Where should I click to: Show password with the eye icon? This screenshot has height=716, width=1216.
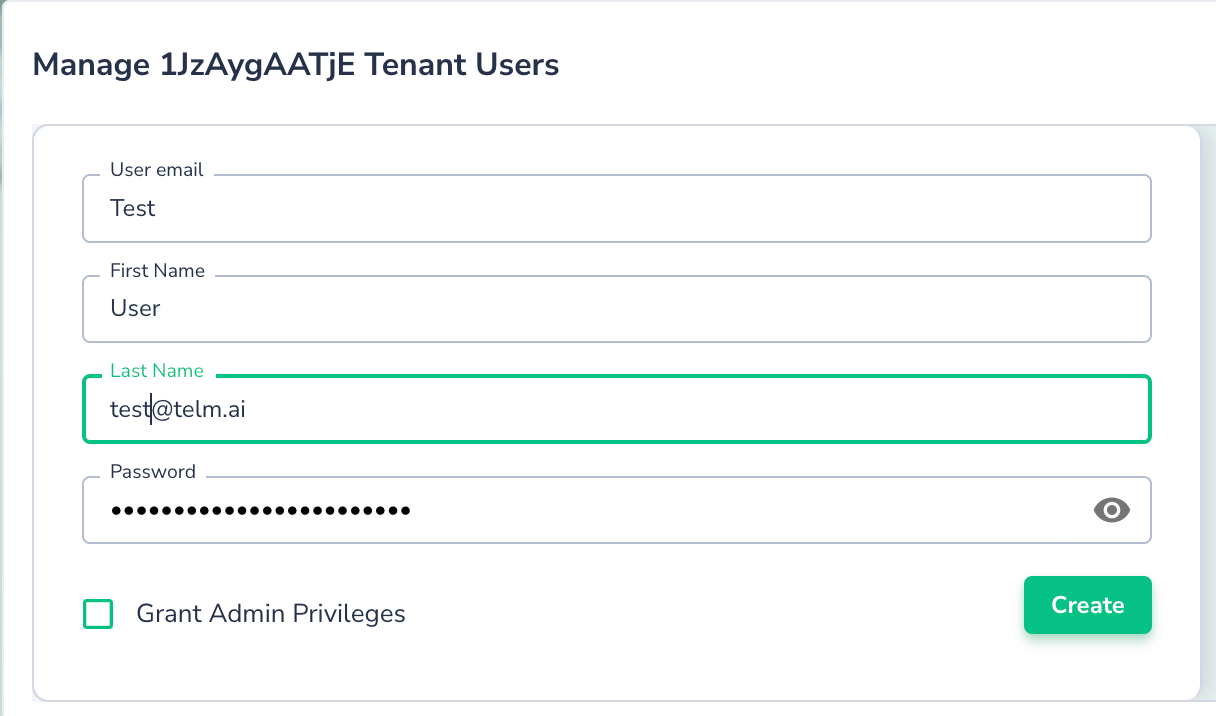1112,511
